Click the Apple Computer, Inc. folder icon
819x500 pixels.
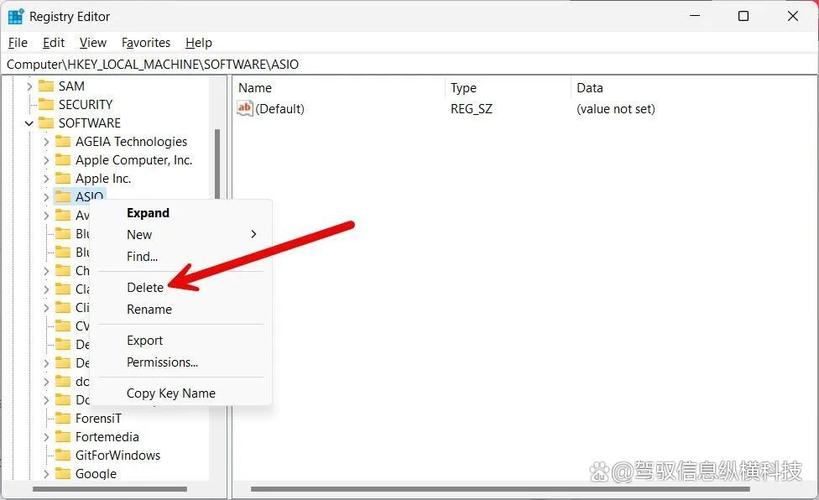click(x=63, y=160)
